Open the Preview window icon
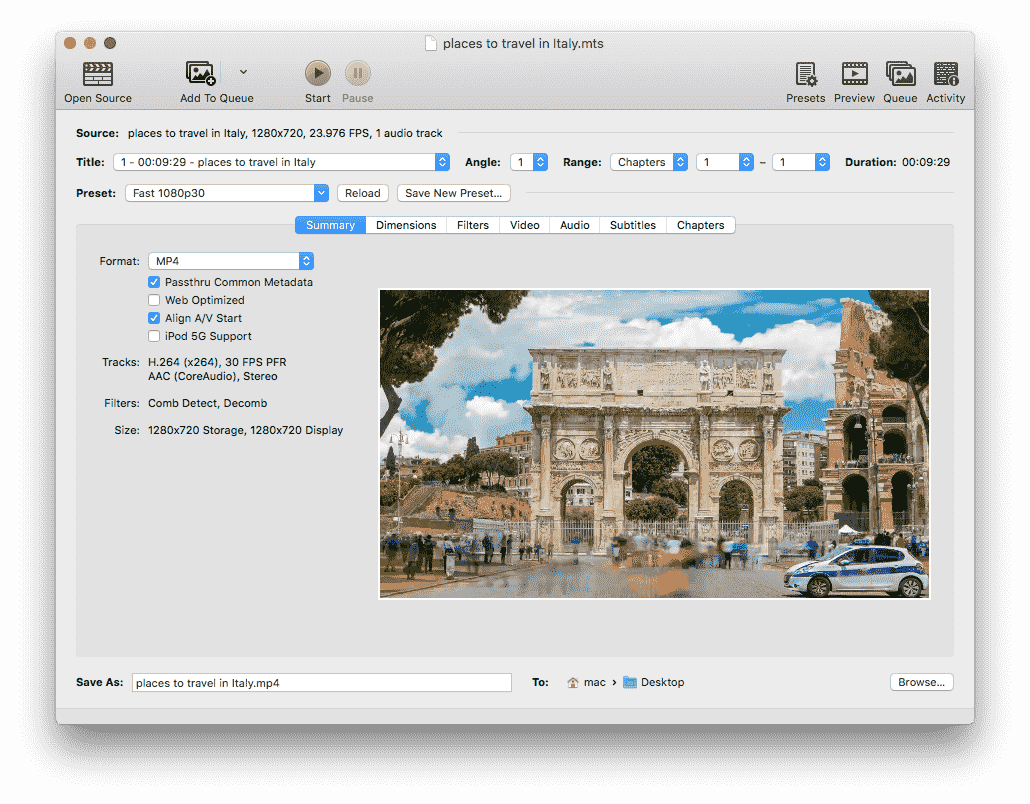Image resolution: width=1030 pixels, height=804 pixels. [x=854, y=74]
